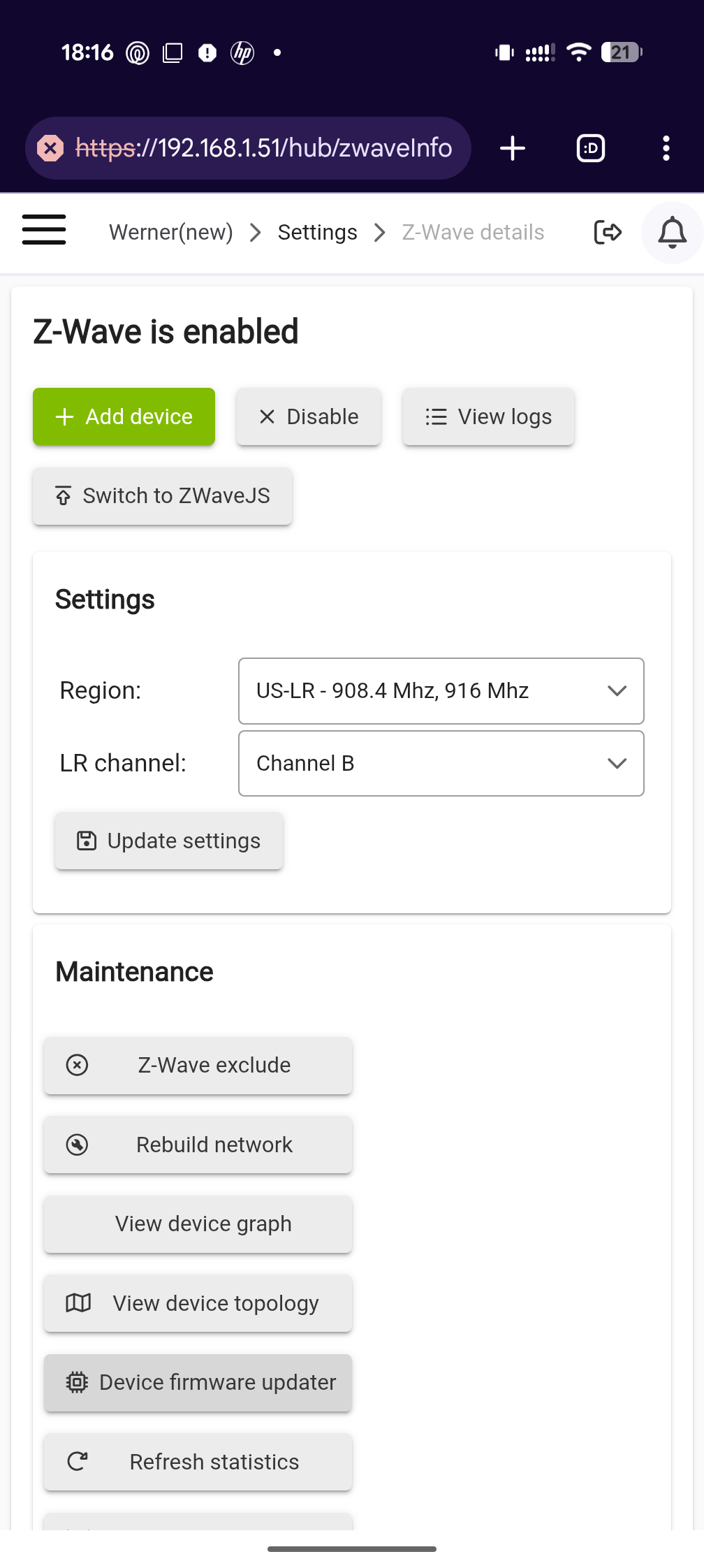The width and height of the screenshot is (704, 1568).
Task: Open View logs
Action: (488, 416)
